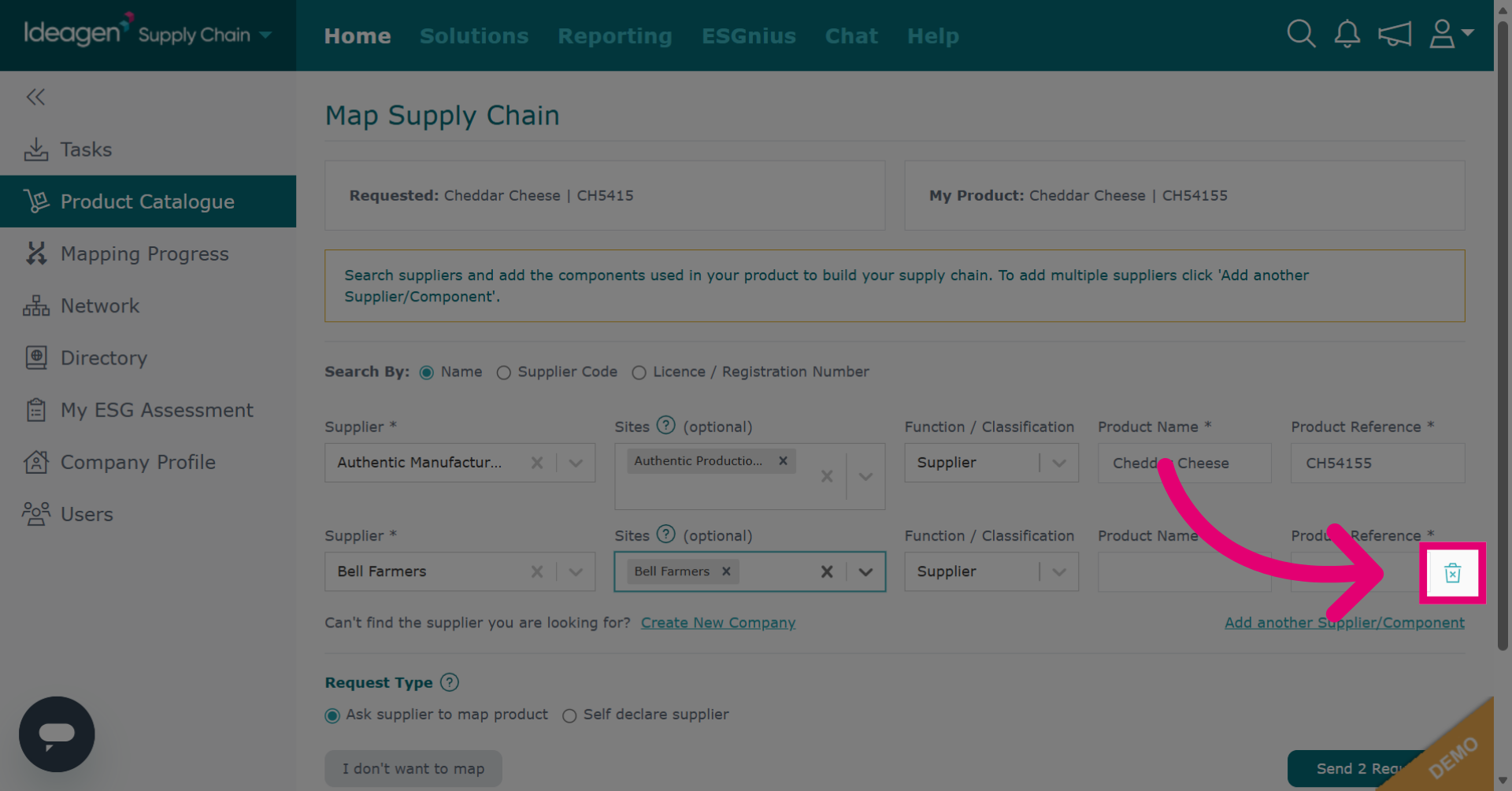Click Create New Company link
The image size is (1512, 791).
click(718, 623)
